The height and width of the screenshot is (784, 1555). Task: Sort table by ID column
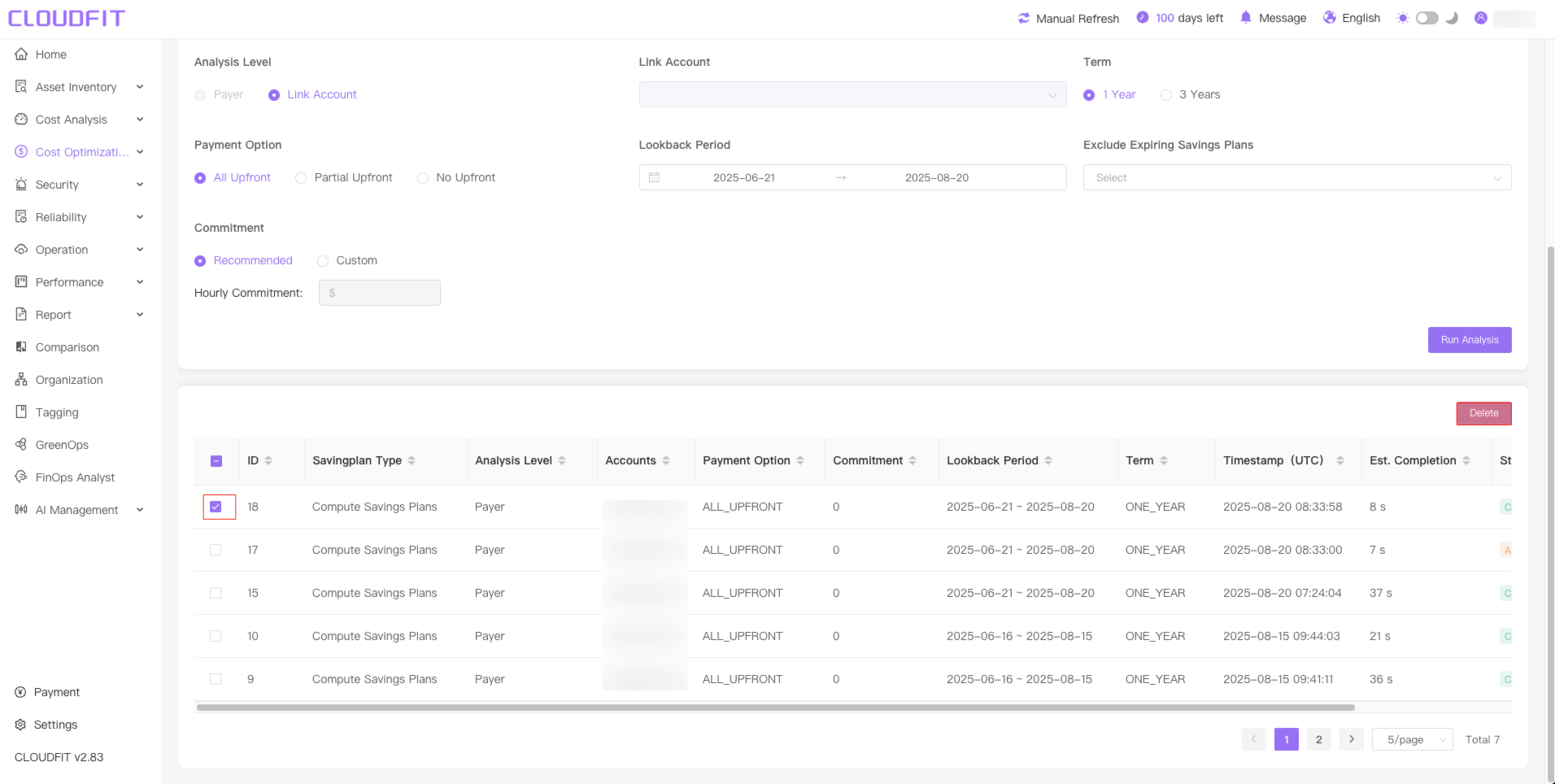[x=268, y=460]
